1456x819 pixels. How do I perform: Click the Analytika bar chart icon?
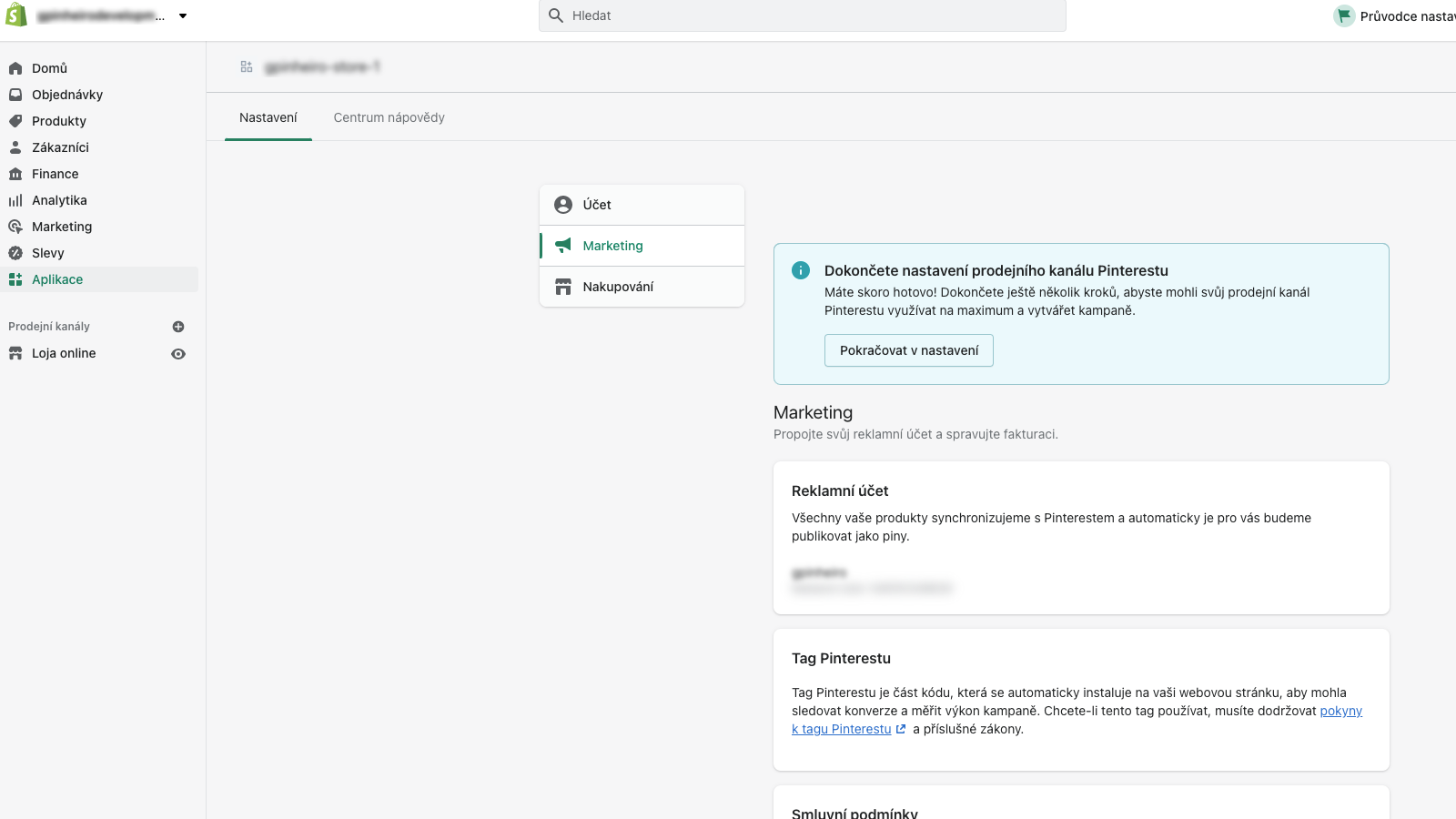click(15, 200)
